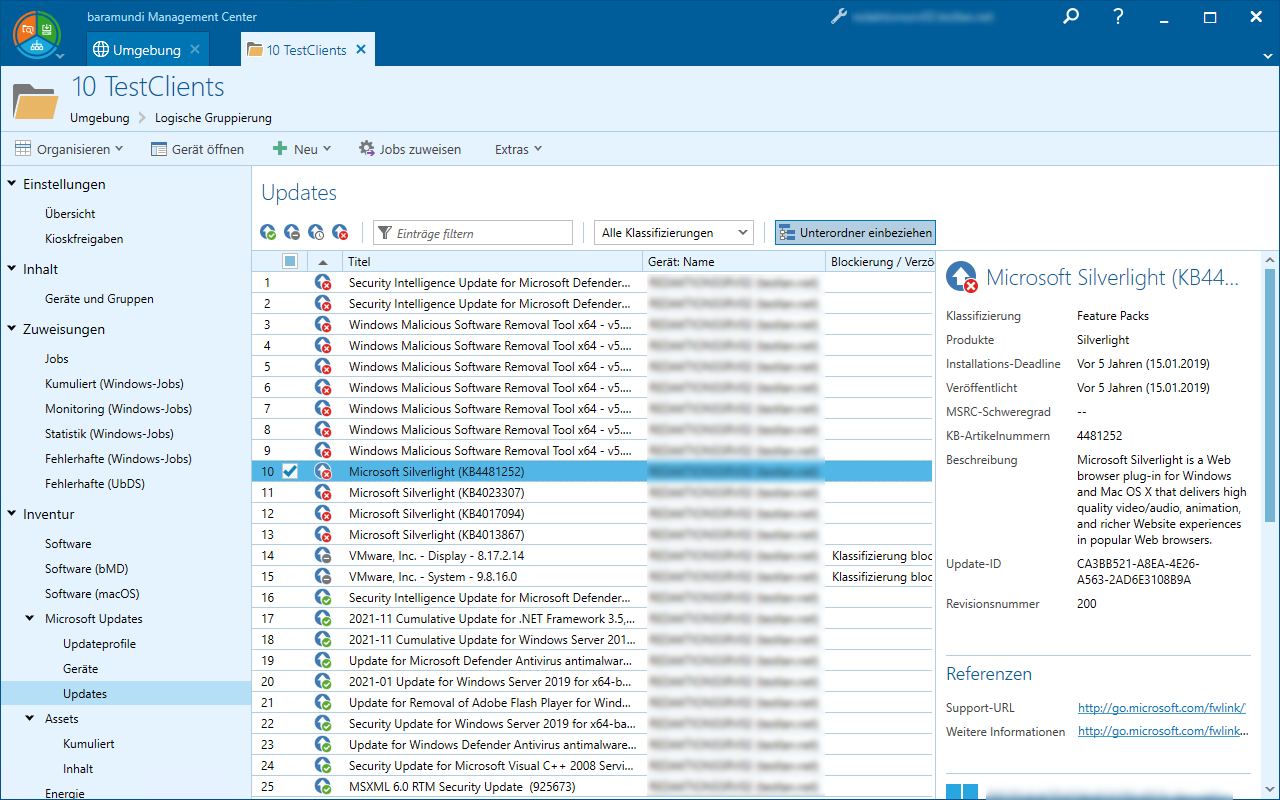Switch to the Umgebung tab
Viewport: 1280px width, 800px height.
146,50
